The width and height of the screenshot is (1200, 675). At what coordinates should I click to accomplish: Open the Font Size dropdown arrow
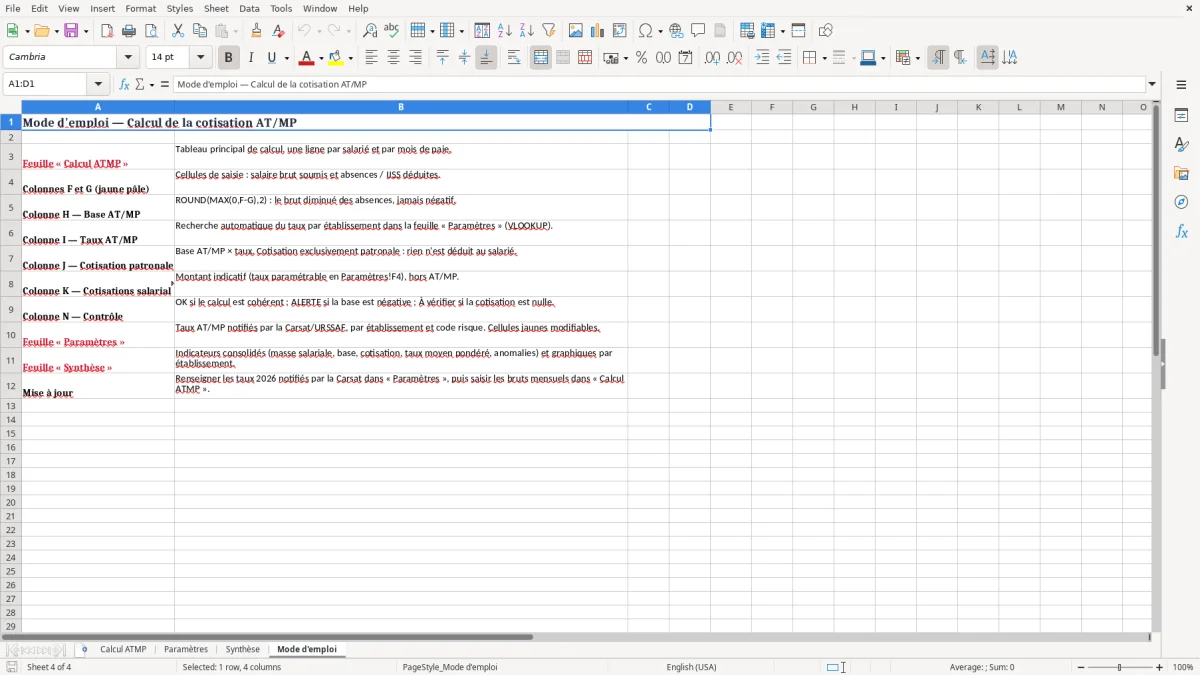click(x=200, y=58)
